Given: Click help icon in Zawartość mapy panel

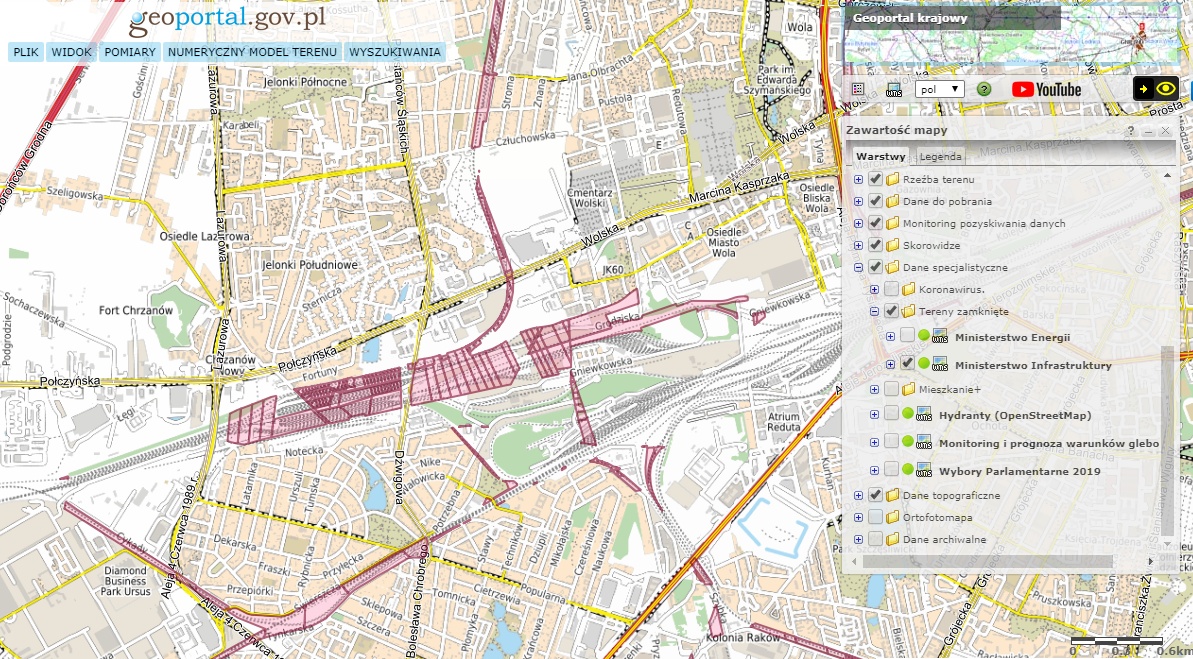Looking at the screenshot, I should (1131, 131).
